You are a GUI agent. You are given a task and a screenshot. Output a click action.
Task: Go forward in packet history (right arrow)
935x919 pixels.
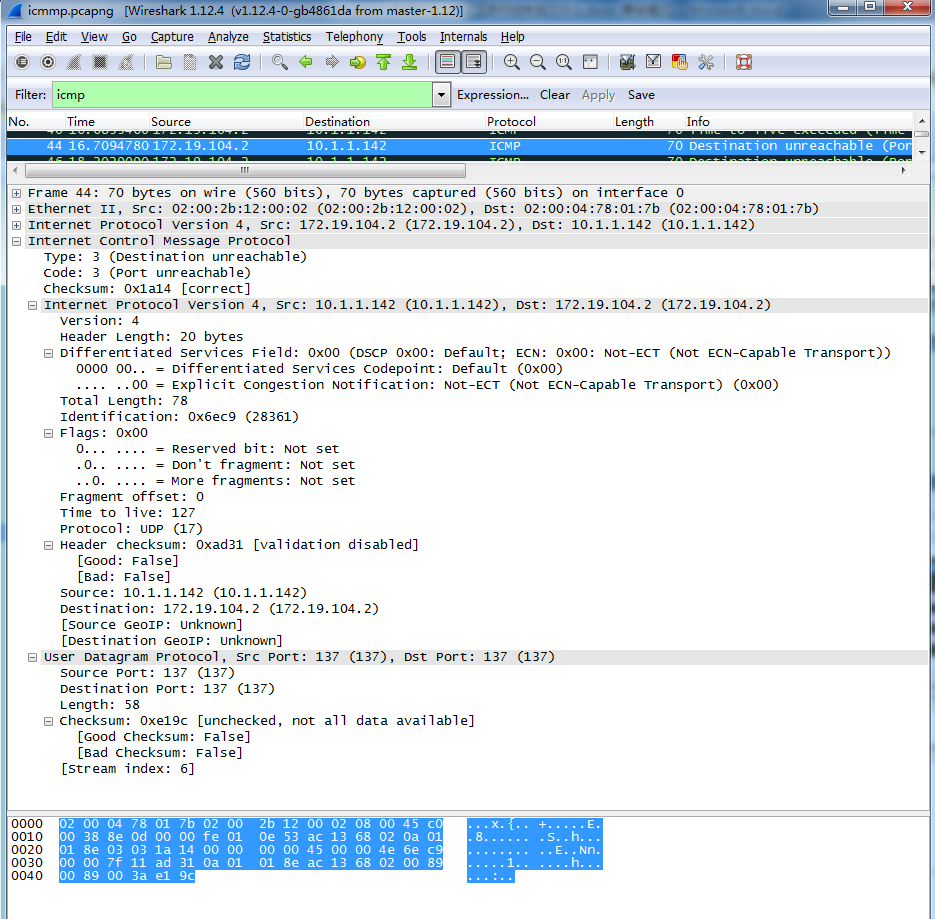click(x=332, y=62)
